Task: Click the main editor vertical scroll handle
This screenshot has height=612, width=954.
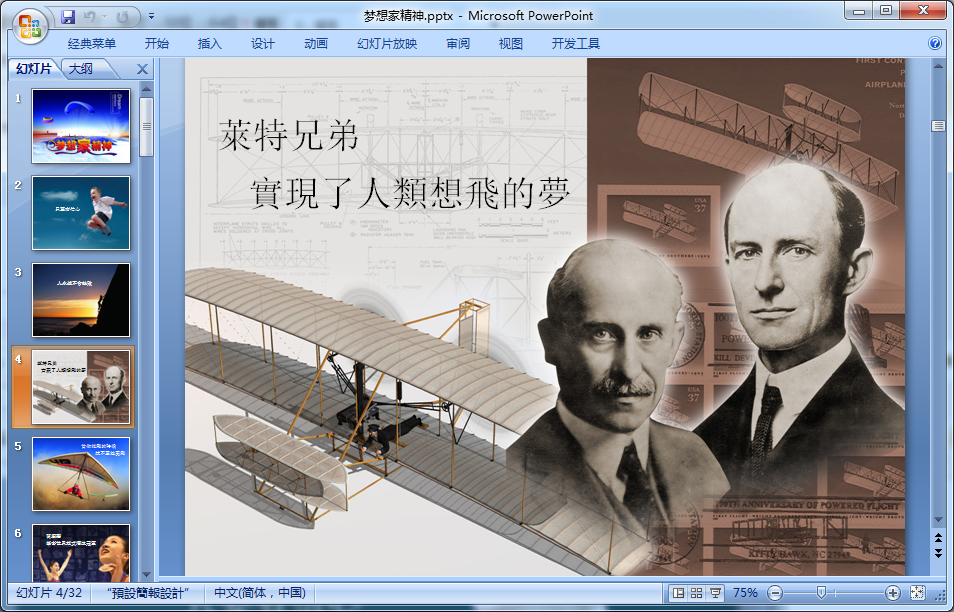Action: coord(938,126)
